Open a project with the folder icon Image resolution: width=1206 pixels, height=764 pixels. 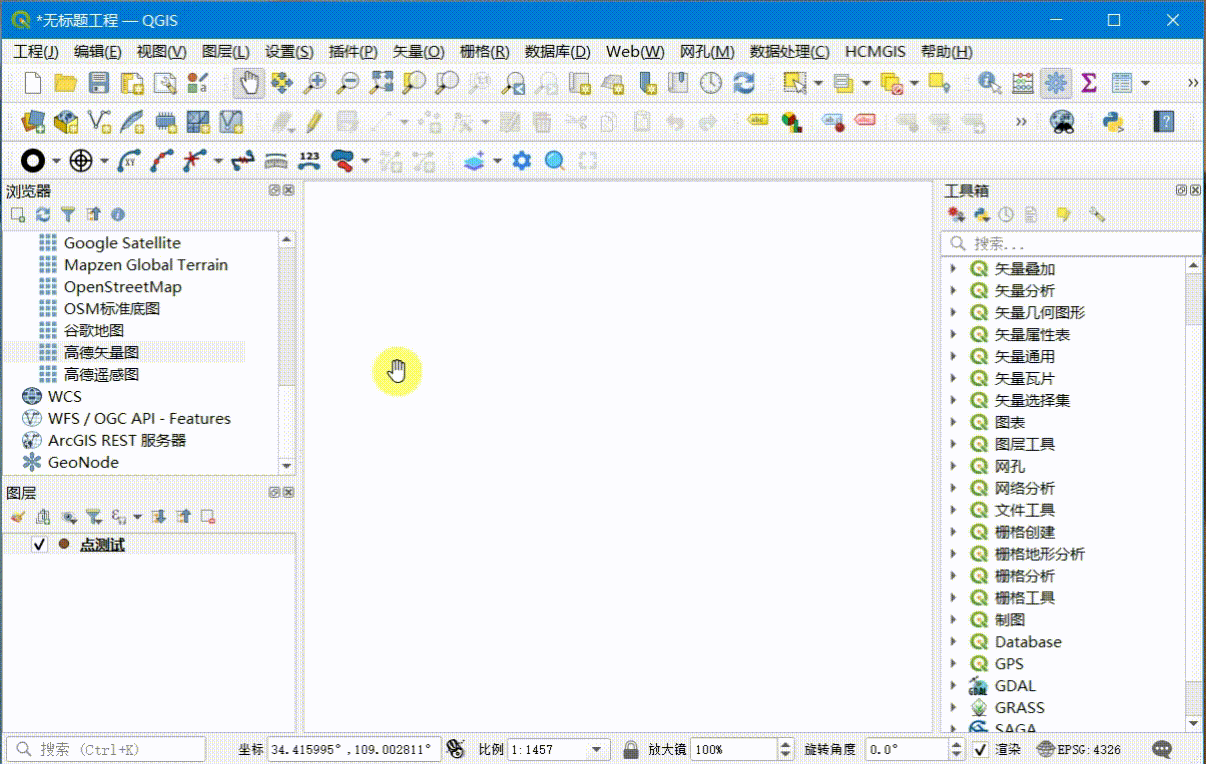(66, 83)
